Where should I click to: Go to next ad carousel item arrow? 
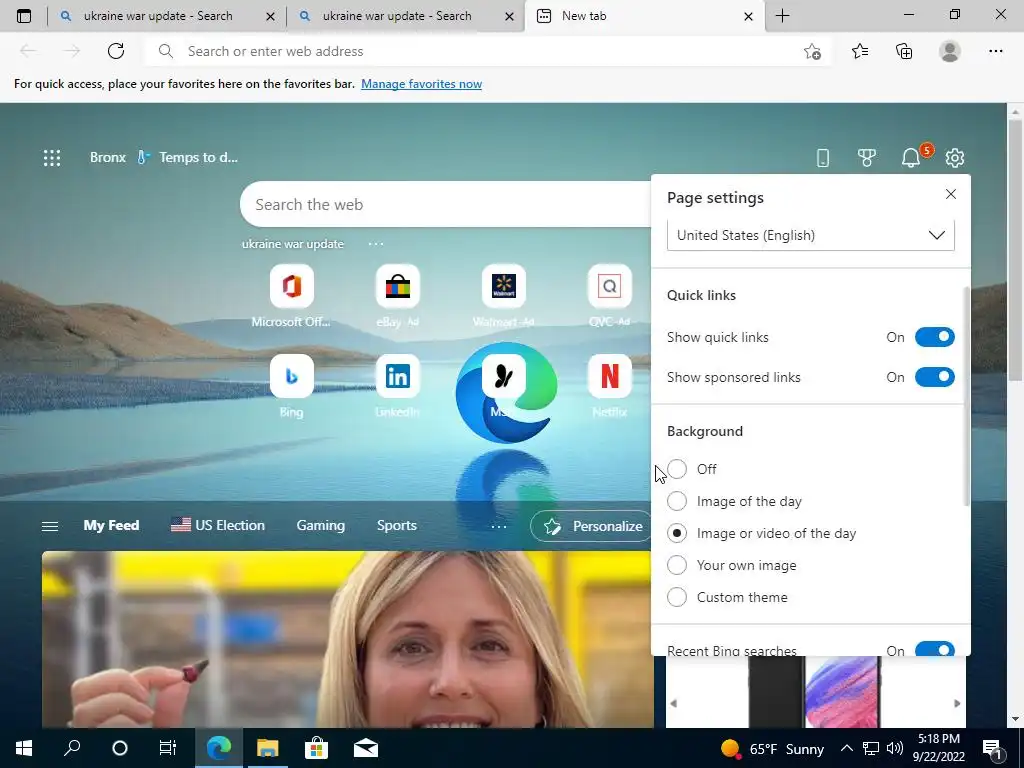957,703
